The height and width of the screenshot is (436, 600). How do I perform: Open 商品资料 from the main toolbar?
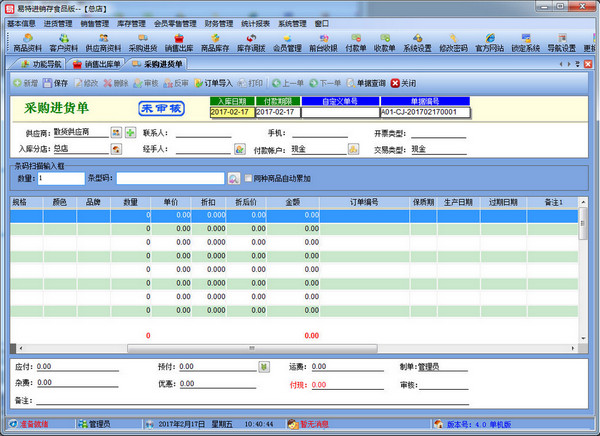point(27,42)
